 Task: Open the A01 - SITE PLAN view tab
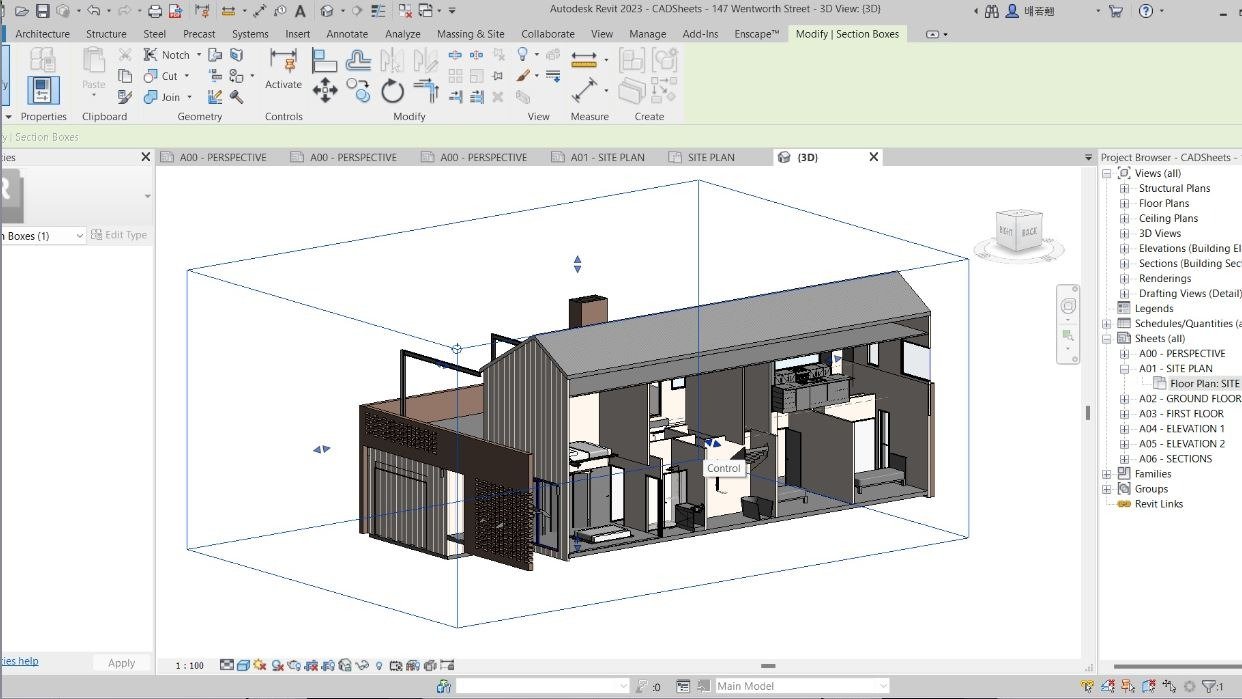pos(608,157)
